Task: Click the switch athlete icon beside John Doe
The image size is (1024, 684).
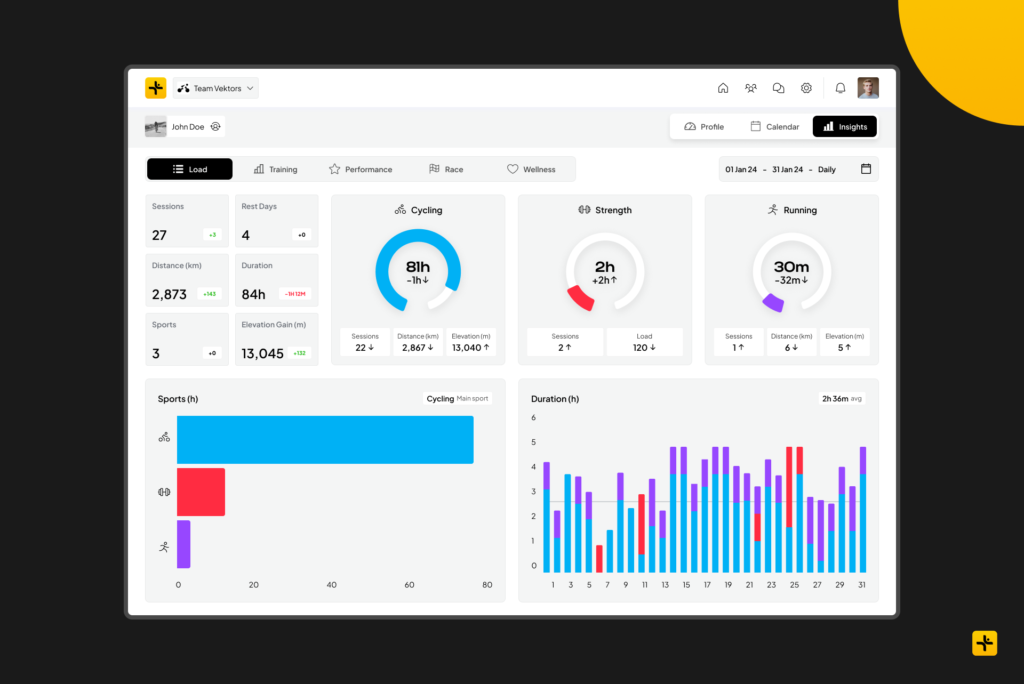Action: coord(215,127)
